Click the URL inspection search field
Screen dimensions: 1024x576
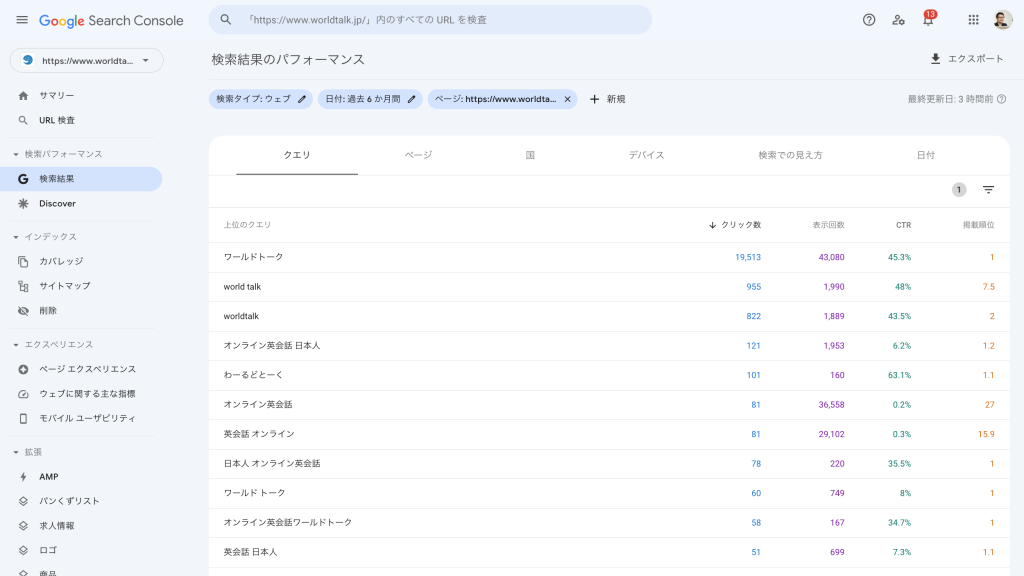point(430,20)
